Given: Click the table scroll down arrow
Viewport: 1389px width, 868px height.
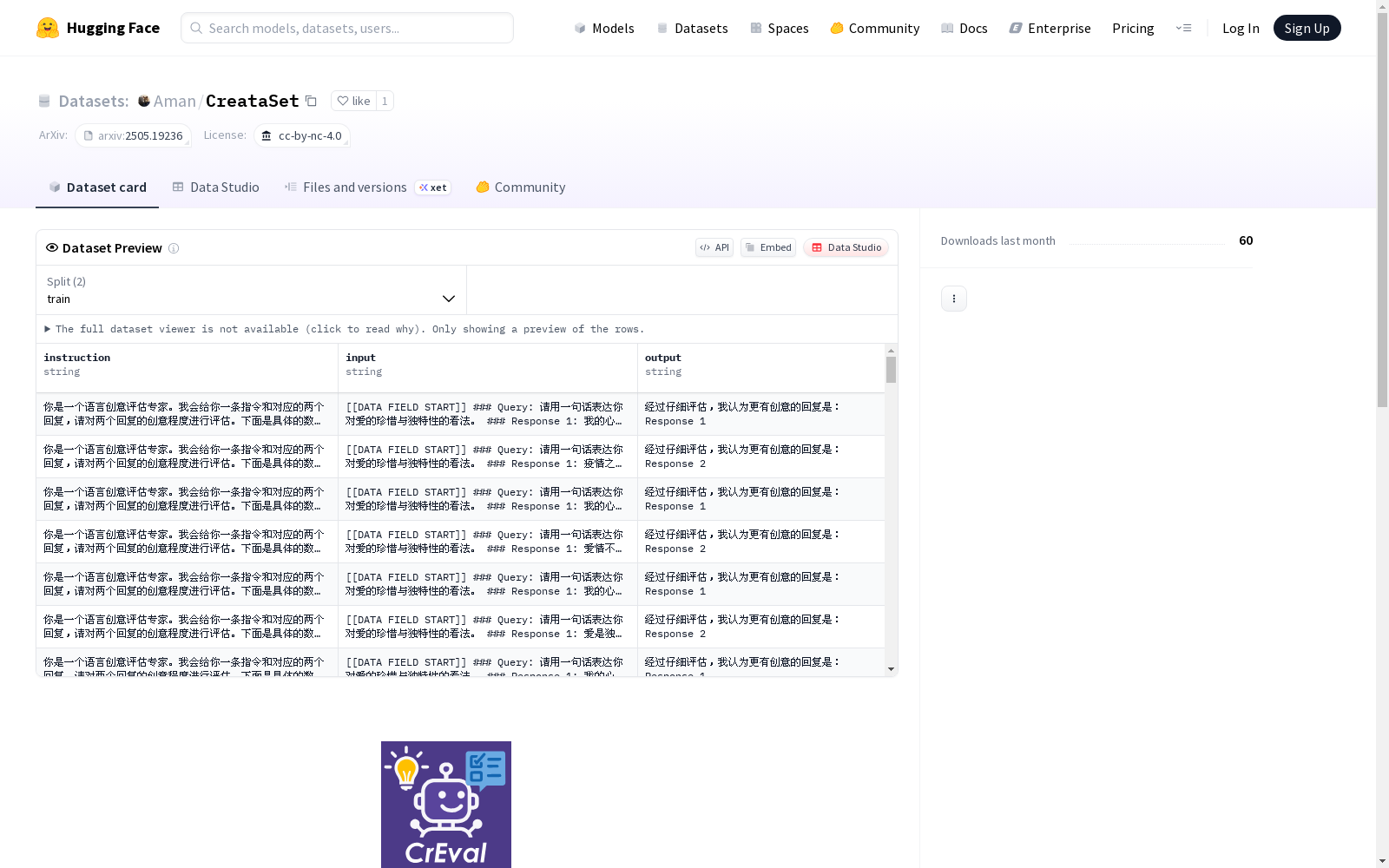Looking at the screenshot, I should (891, 669).
